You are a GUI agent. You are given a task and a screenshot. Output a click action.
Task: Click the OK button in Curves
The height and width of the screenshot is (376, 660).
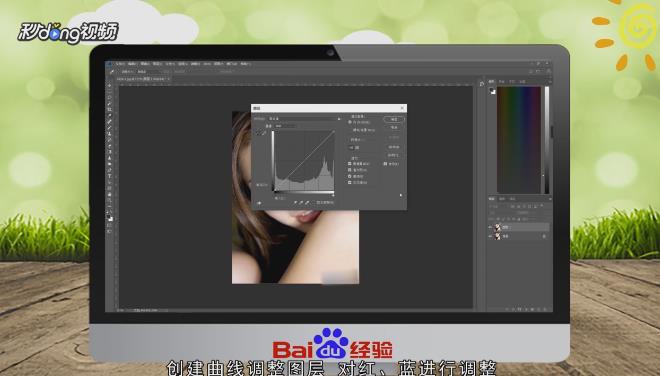click(x=393, y=119)
